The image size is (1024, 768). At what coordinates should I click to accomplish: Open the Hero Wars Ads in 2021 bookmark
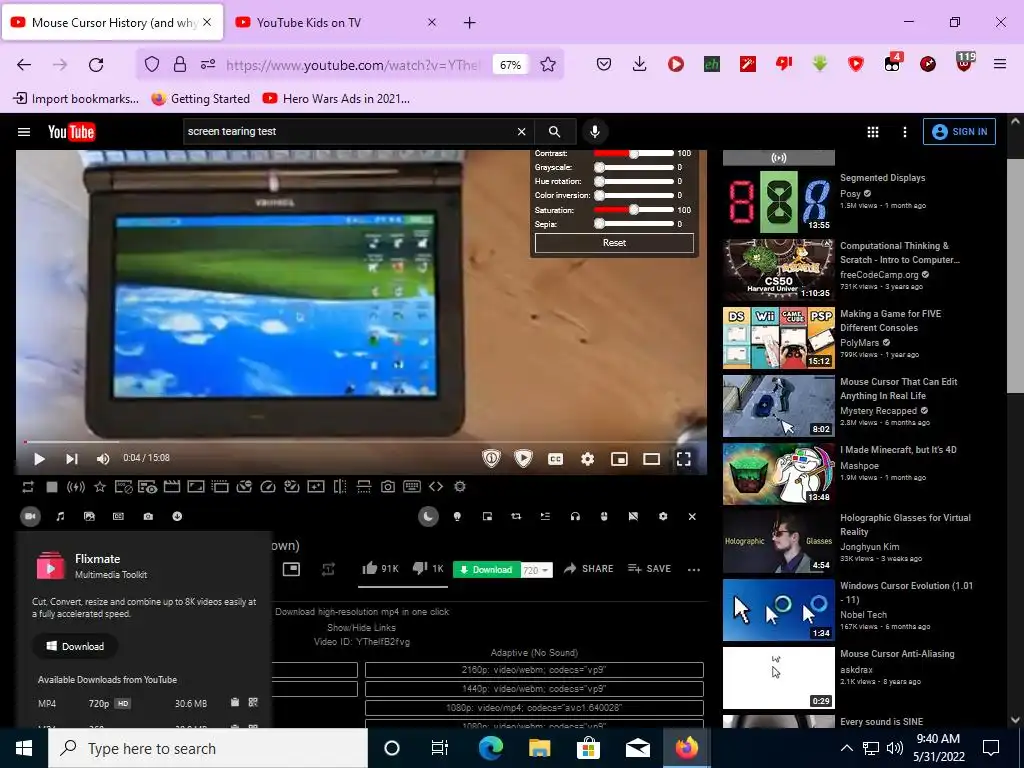click(x=337, y=99)
